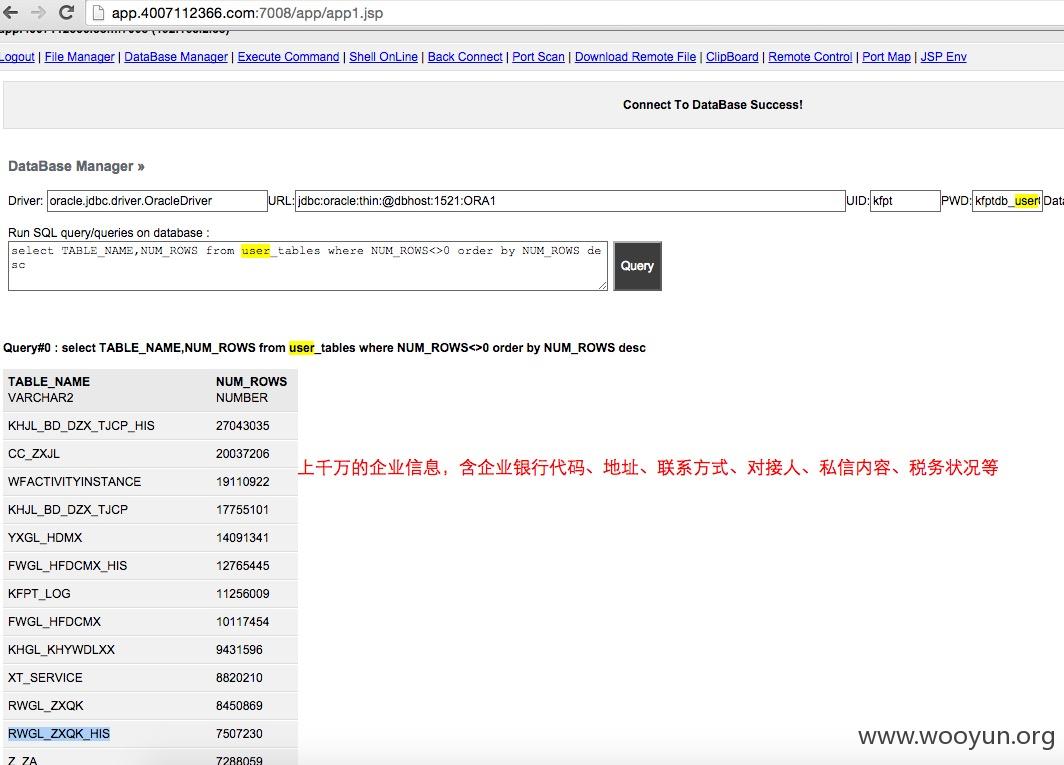The width and height of the screenshot is (1064, 765).
Task: Click row count 27043035
Action: [x=243, y=426]
